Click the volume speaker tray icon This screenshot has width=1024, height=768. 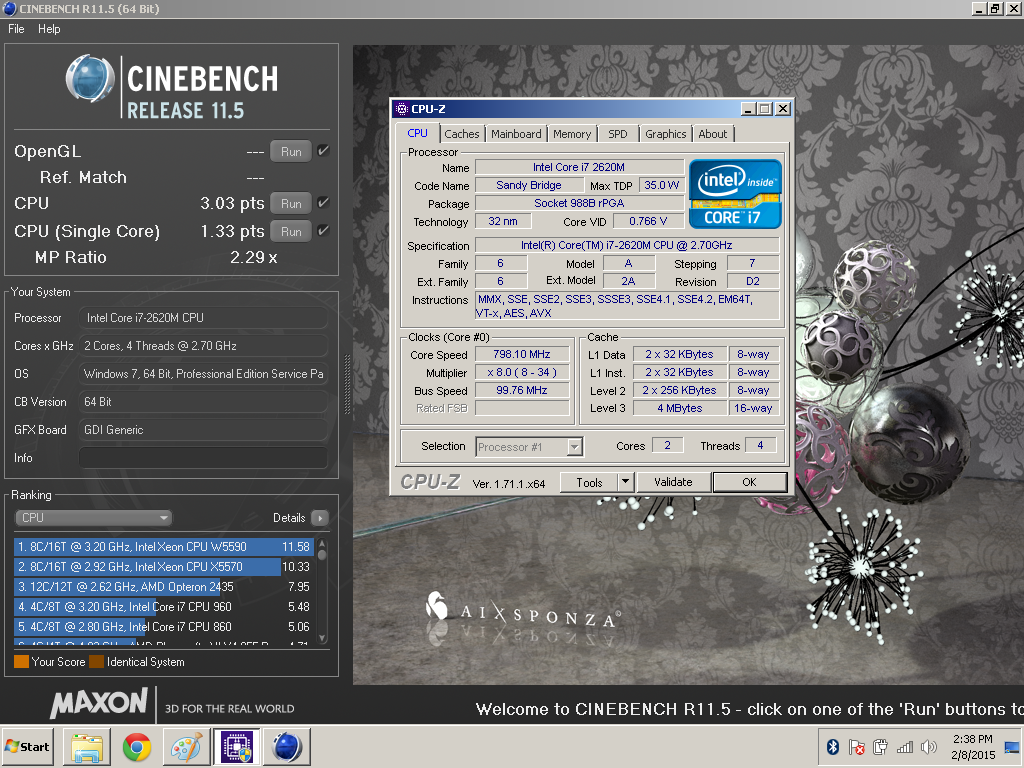point(928,746)
